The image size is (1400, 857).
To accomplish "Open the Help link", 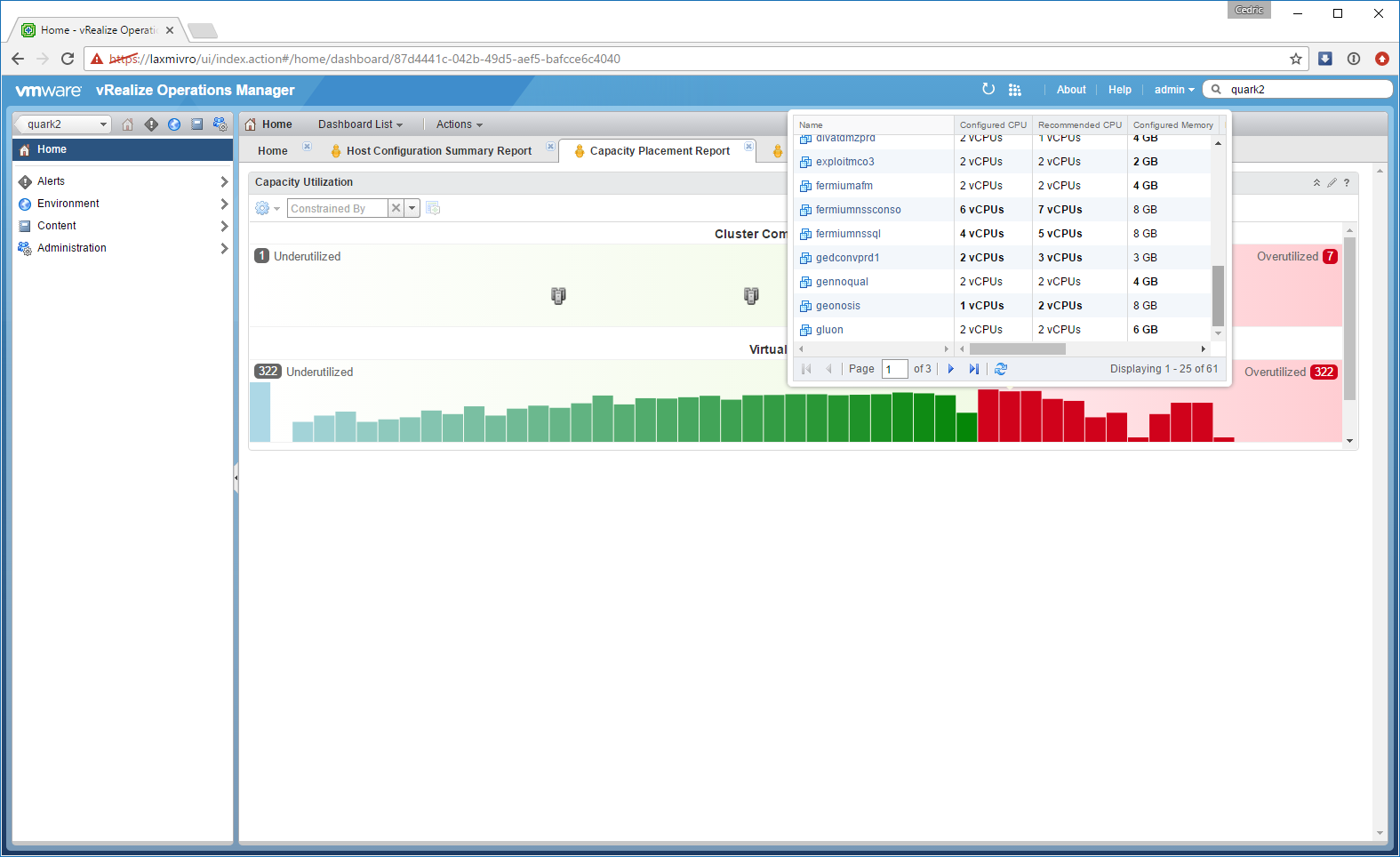I will (1120, 90).
